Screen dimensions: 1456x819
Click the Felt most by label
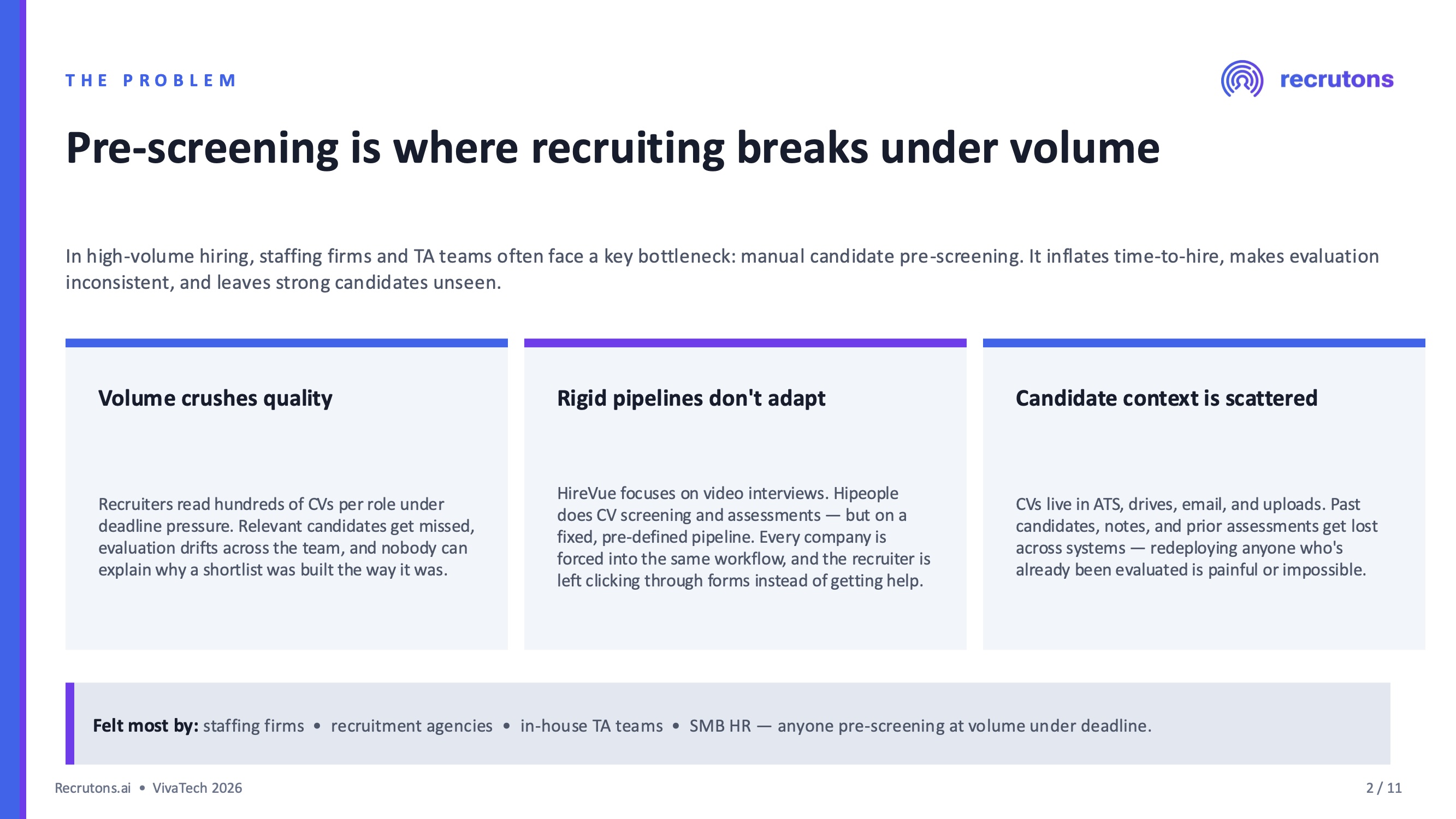coord(145,726)
